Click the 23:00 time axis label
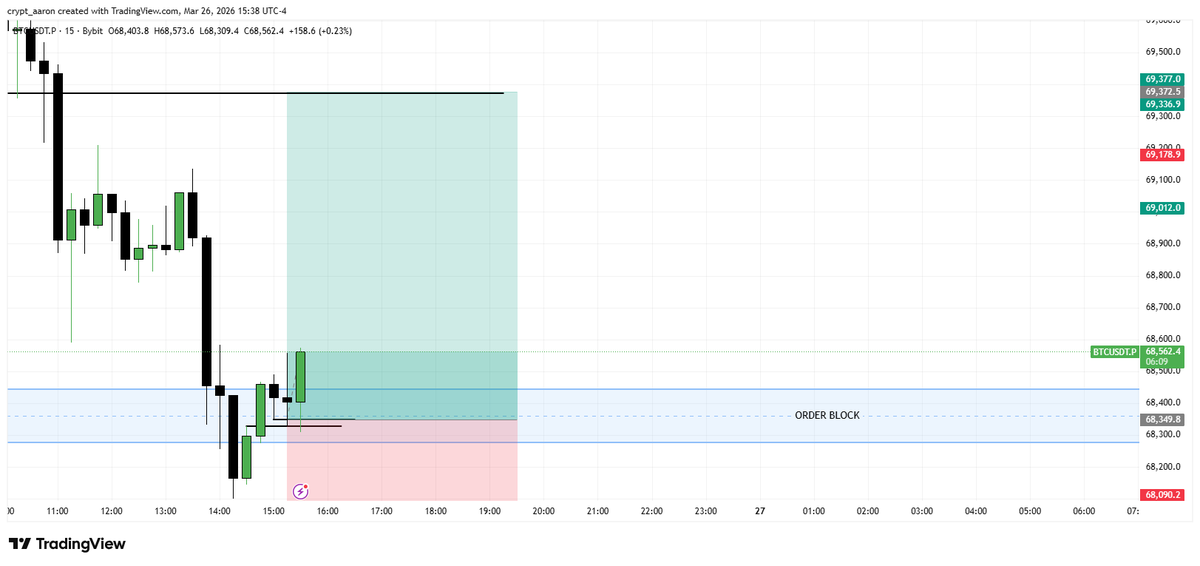The image size is (1200, 566). pyautogui.click(x=705, y=511)
